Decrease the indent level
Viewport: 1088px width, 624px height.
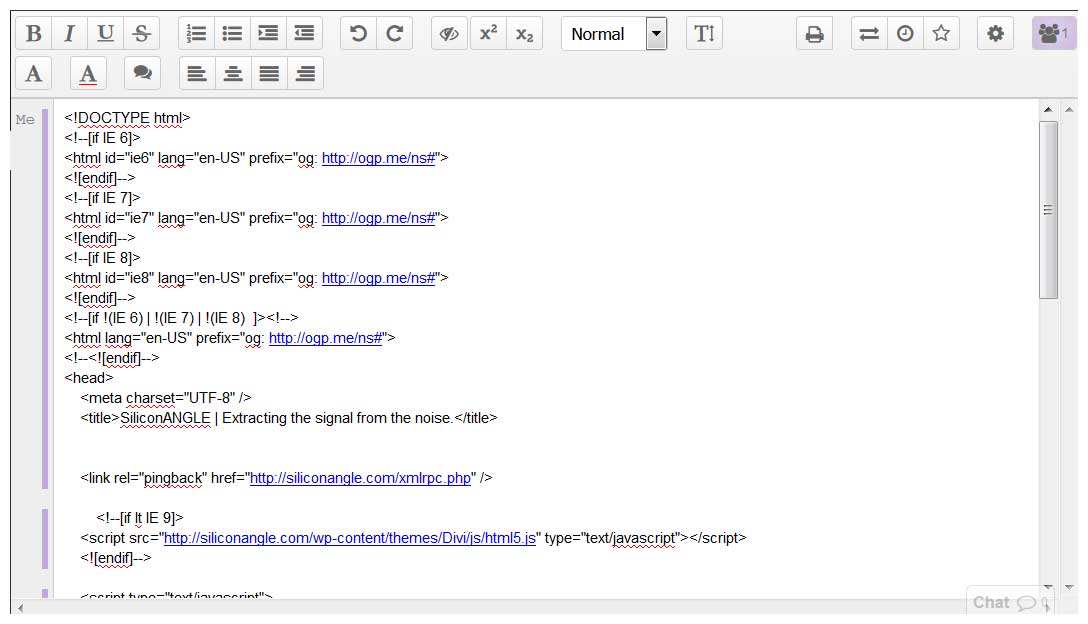tap(305, 33)
